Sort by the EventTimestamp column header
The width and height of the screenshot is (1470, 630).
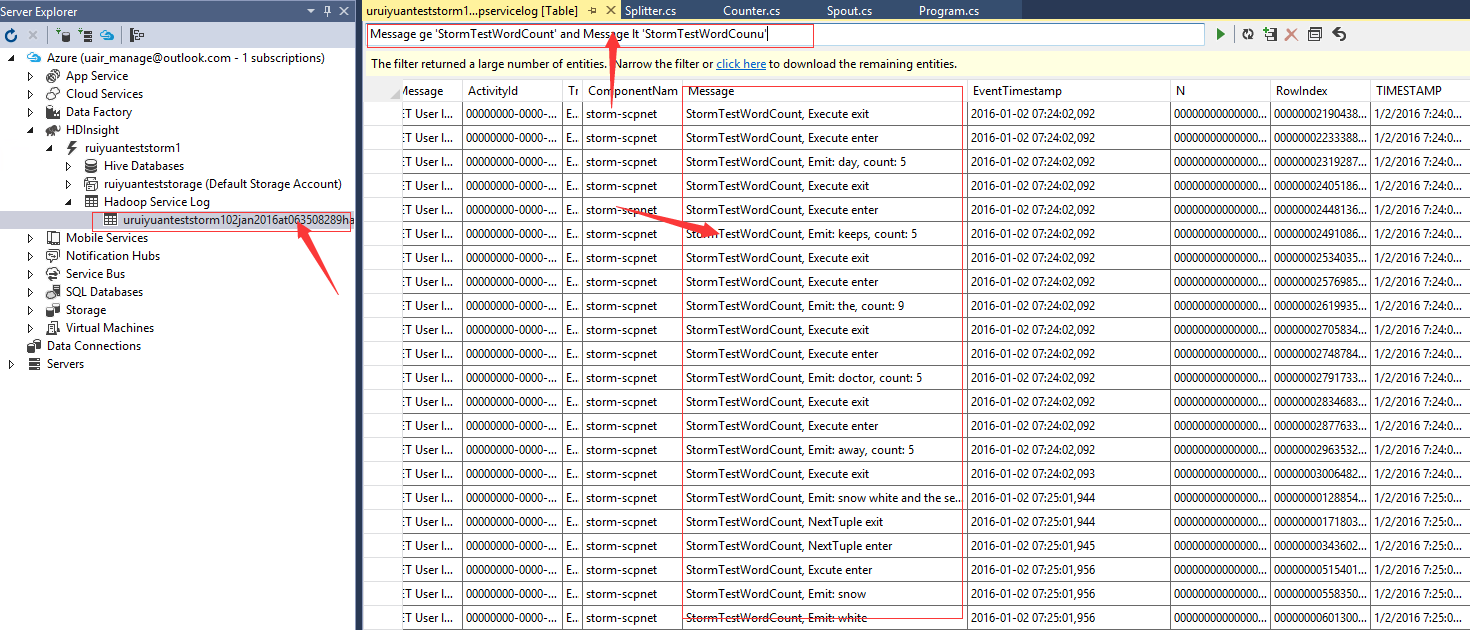pyautogui.click(x=1016, y=91)
